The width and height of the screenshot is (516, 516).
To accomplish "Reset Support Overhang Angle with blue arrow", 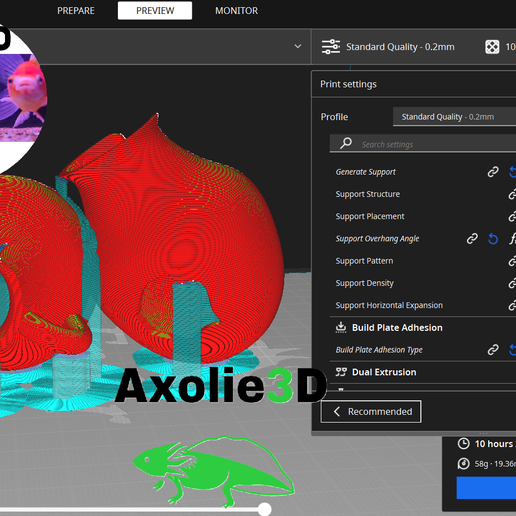I will click(493, 239).
